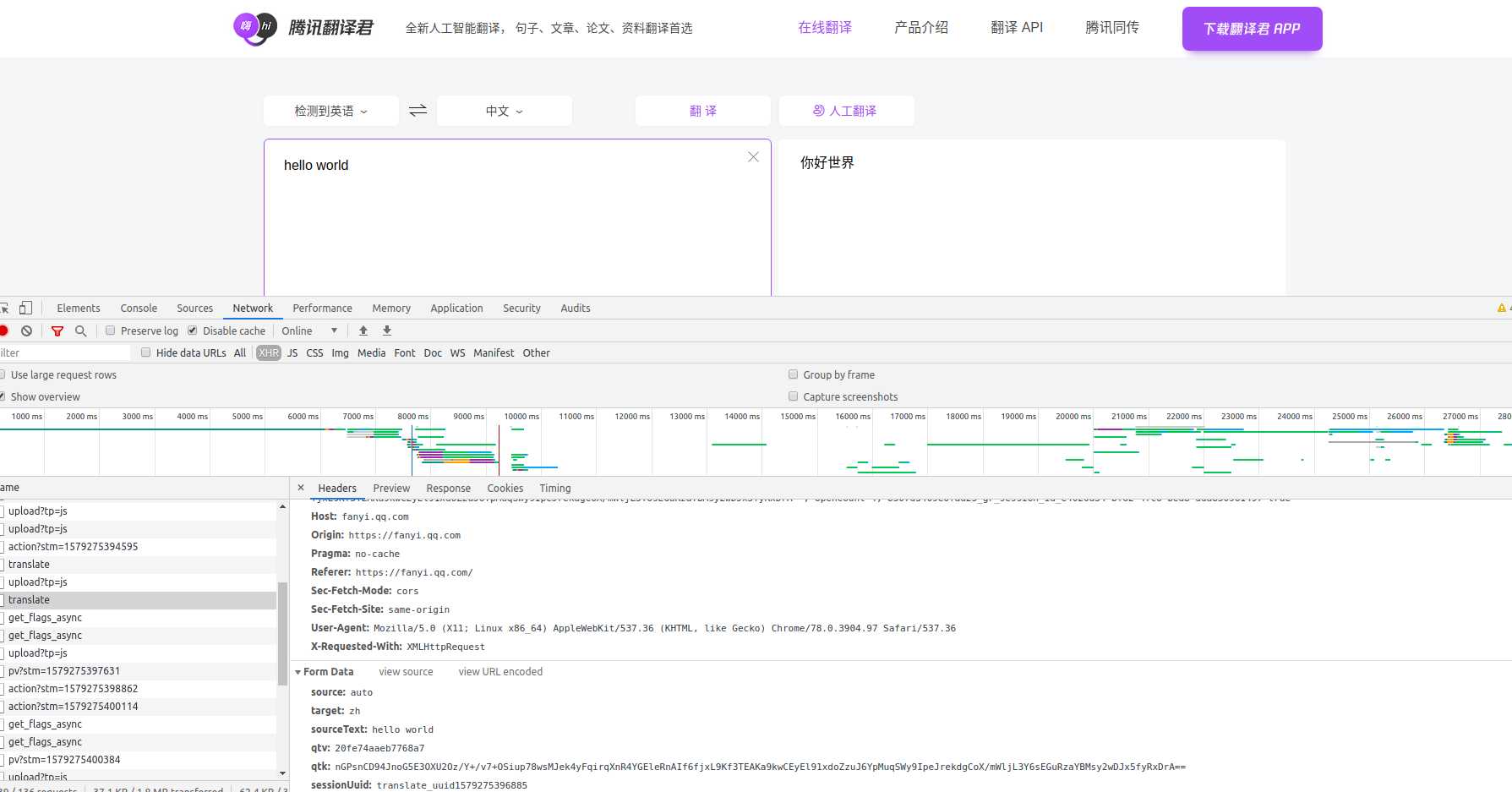1512x792 pixels.
Task: Filter requests by Img type
Action: [x=340, y=352]
